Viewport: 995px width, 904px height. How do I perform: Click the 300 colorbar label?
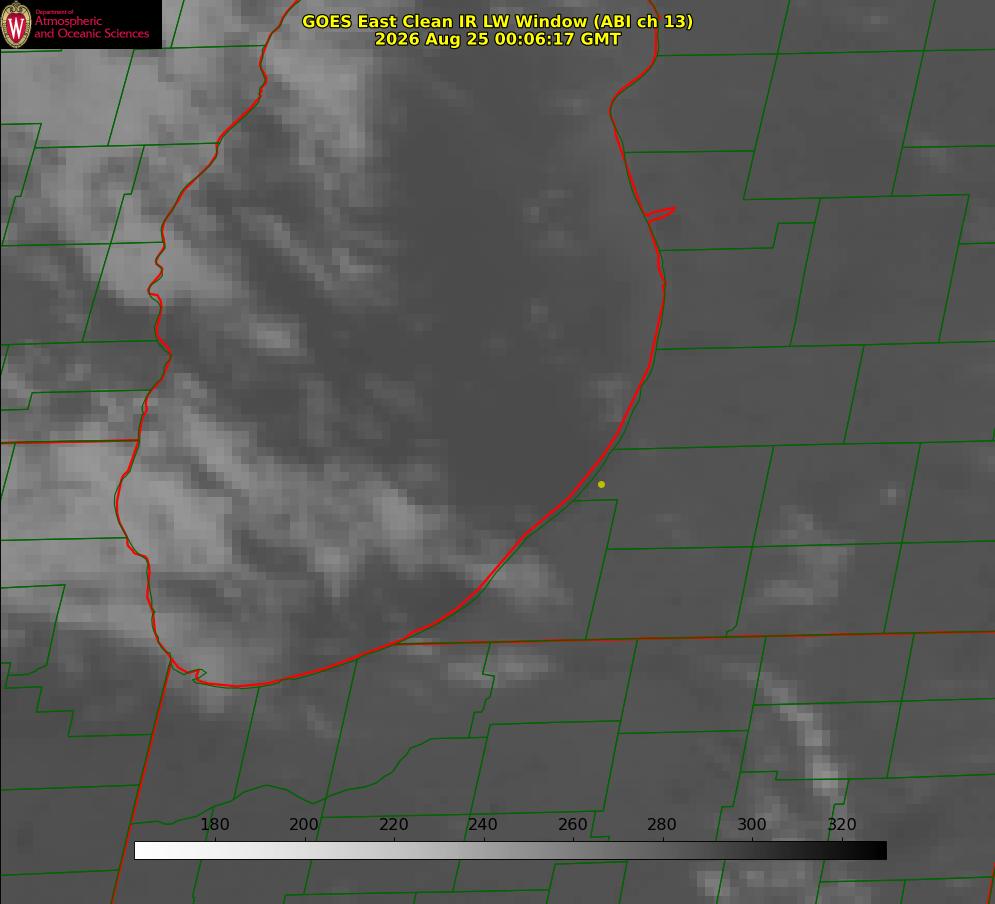(x=752, y=824)
